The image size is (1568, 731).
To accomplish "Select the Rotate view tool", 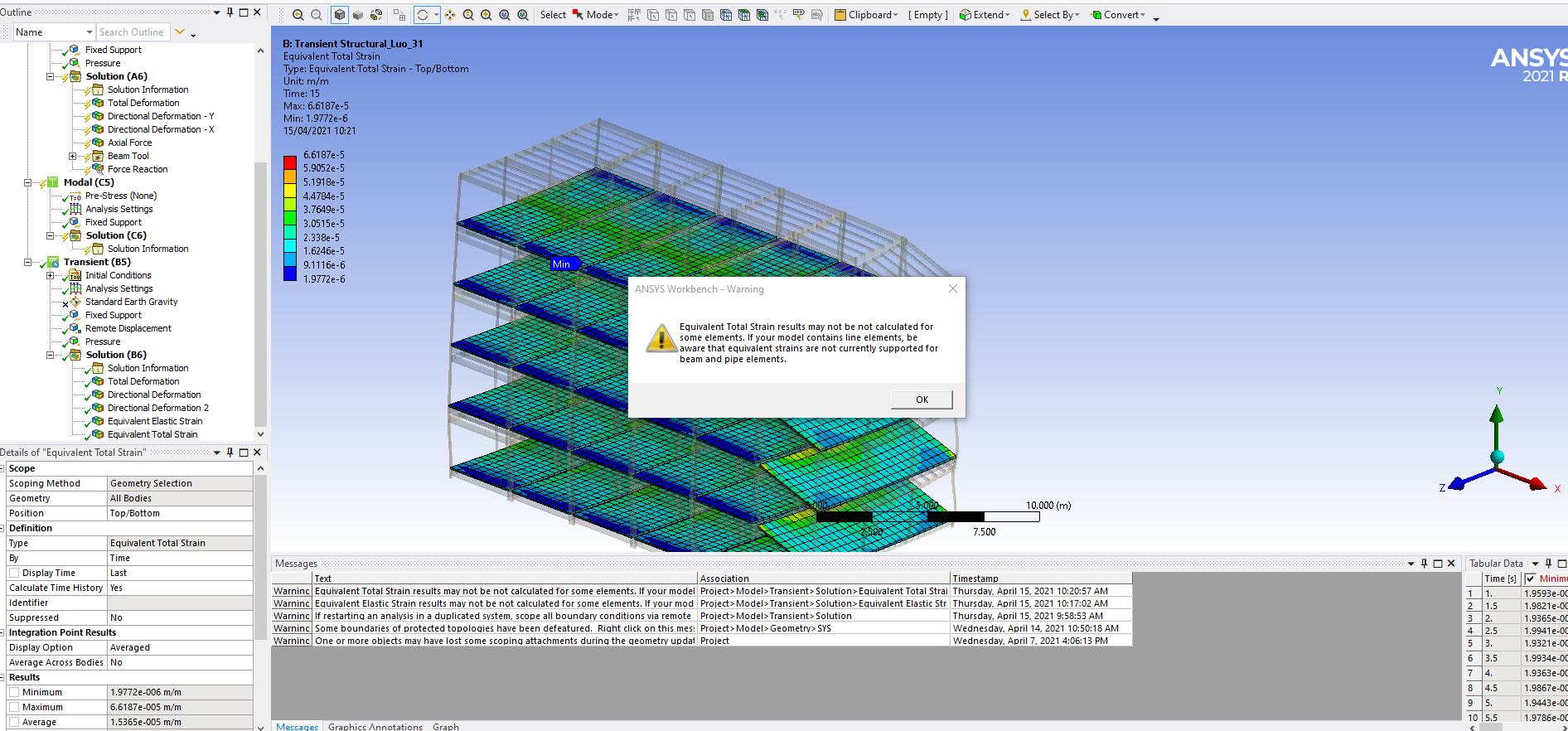I will (423, 15).
